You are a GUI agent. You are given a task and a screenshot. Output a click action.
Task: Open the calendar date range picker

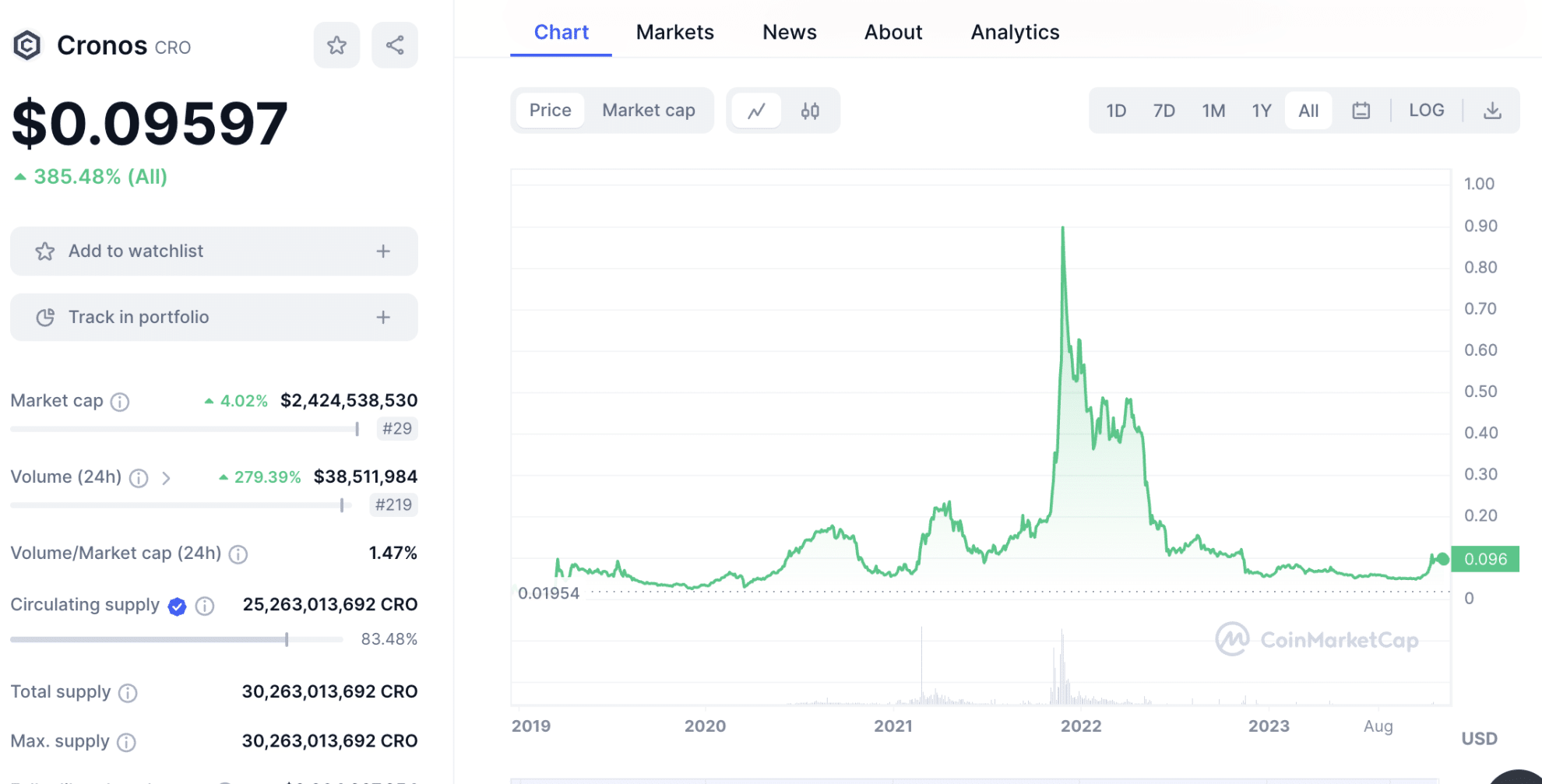[1361, 111]
